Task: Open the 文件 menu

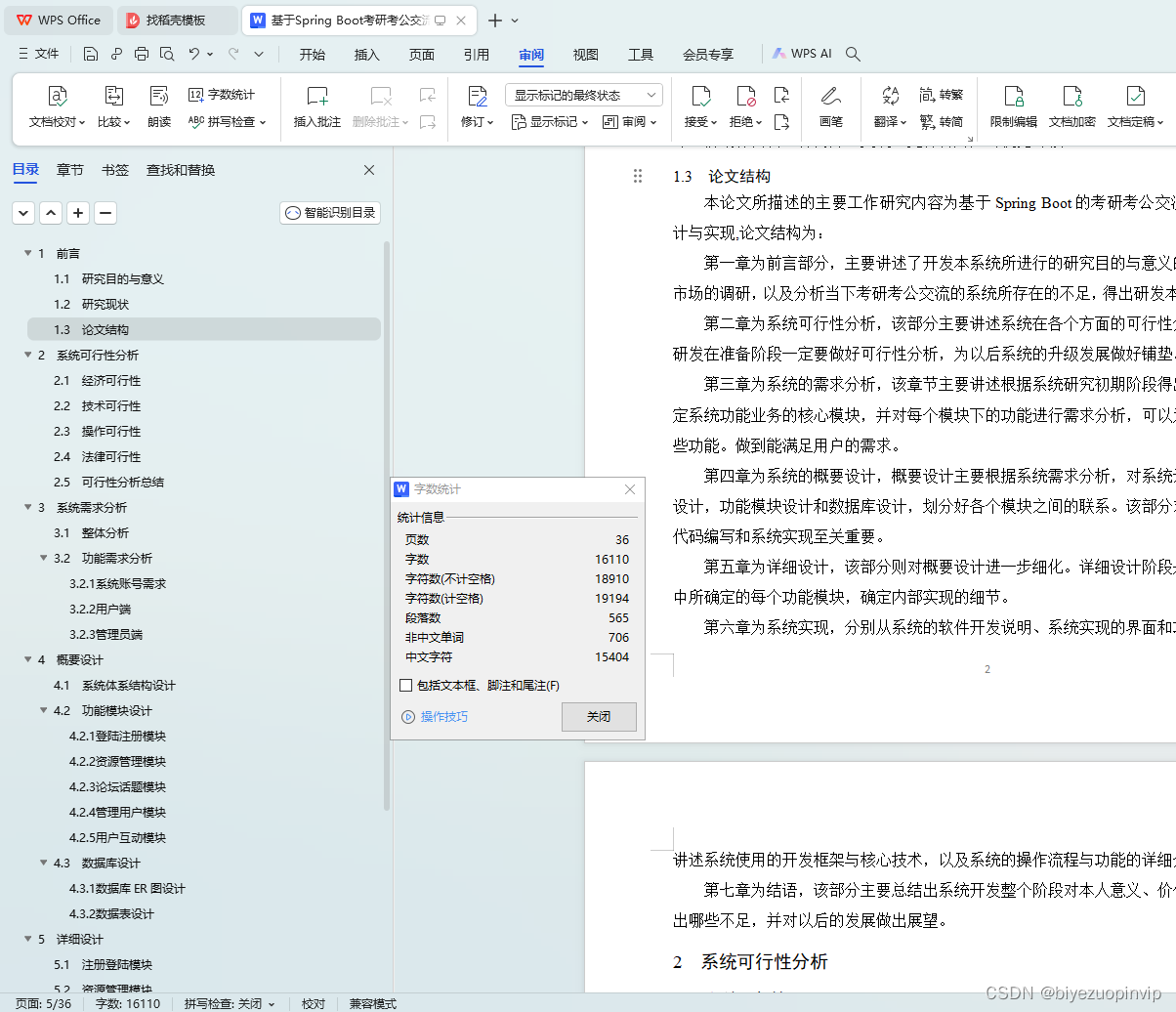Action: pos(39,54)
